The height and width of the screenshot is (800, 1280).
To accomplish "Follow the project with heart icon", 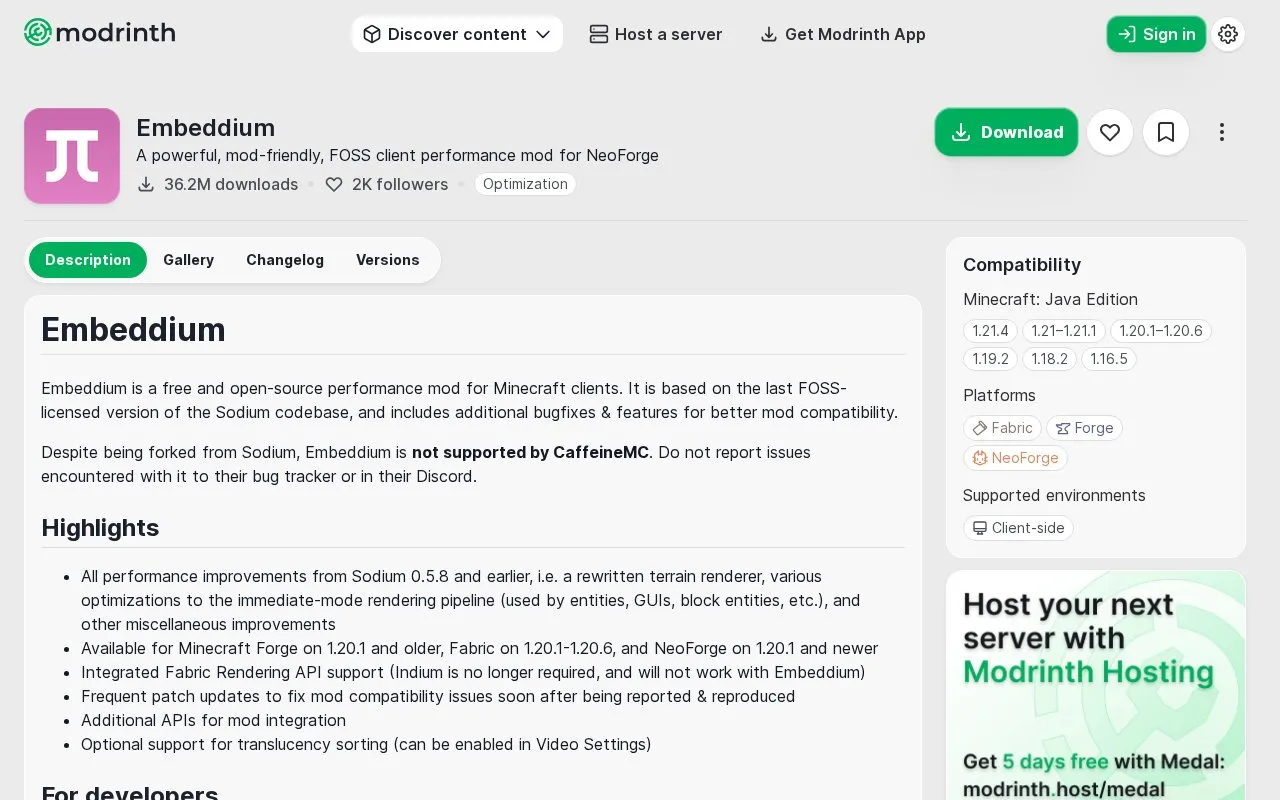I will pos(1110,132).
